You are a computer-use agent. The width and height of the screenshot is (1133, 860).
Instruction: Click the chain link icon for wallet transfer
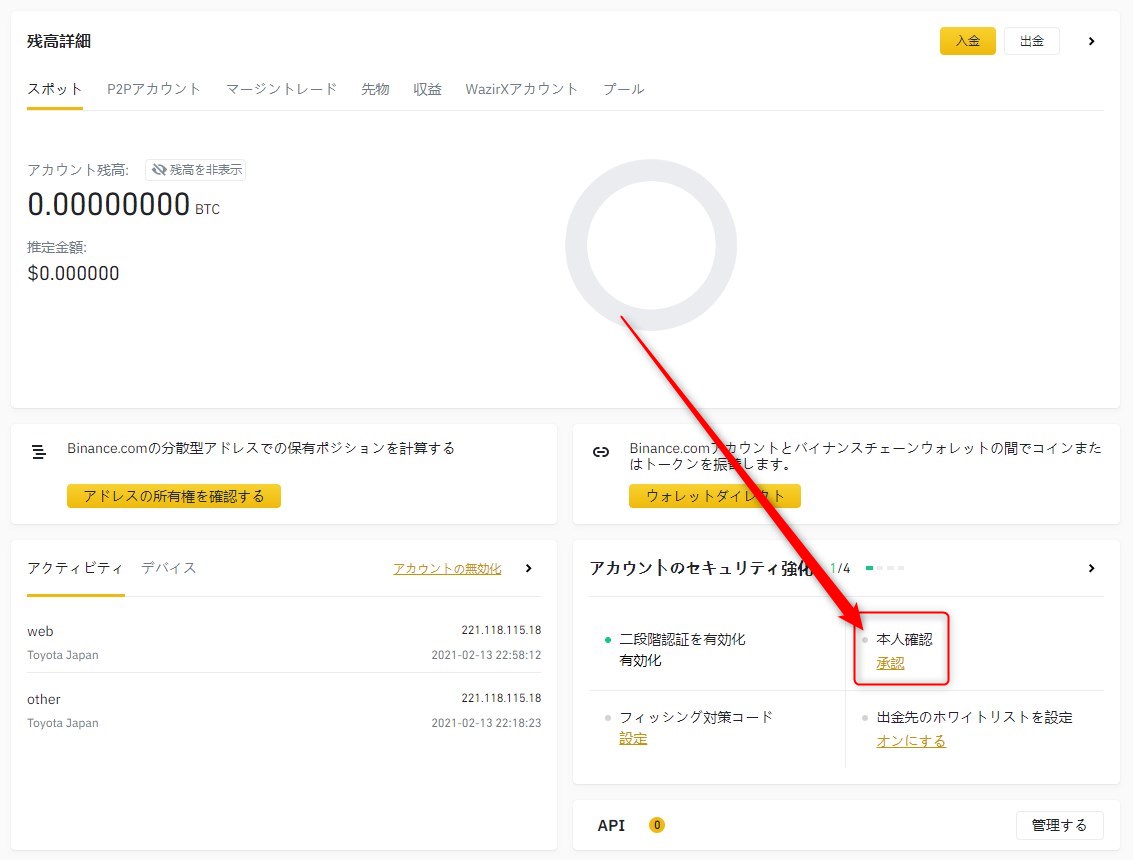click(x=601, y=452)
